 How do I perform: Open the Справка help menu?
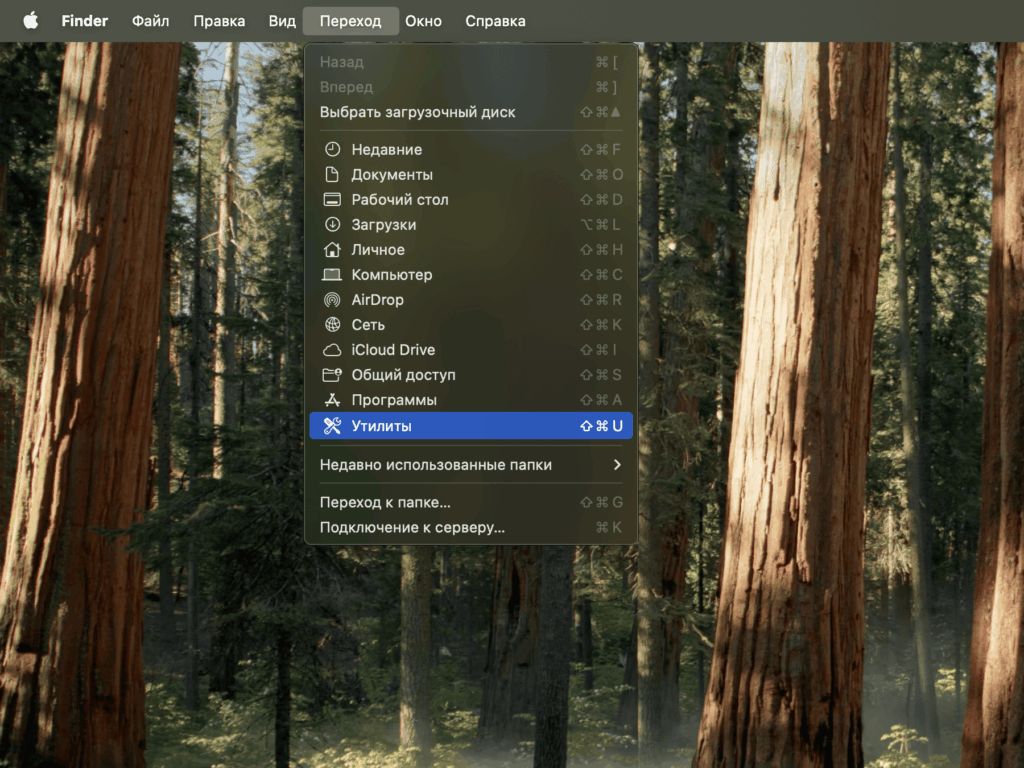[495, 21]
